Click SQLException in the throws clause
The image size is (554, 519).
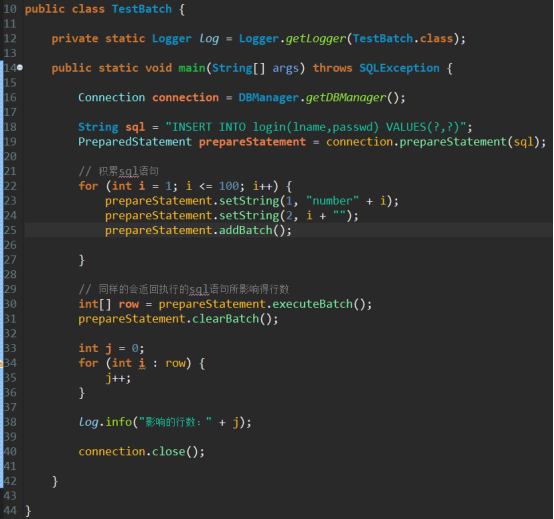coord(399,68)
